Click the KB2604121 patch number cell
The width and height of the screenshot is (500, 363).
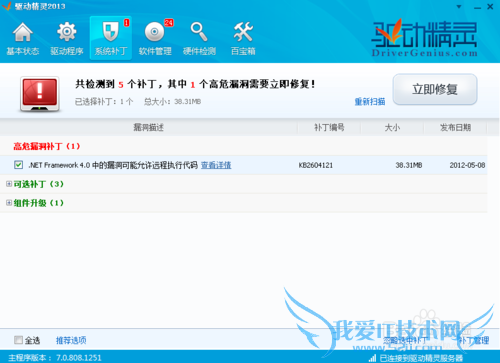[x=316, y=165]
